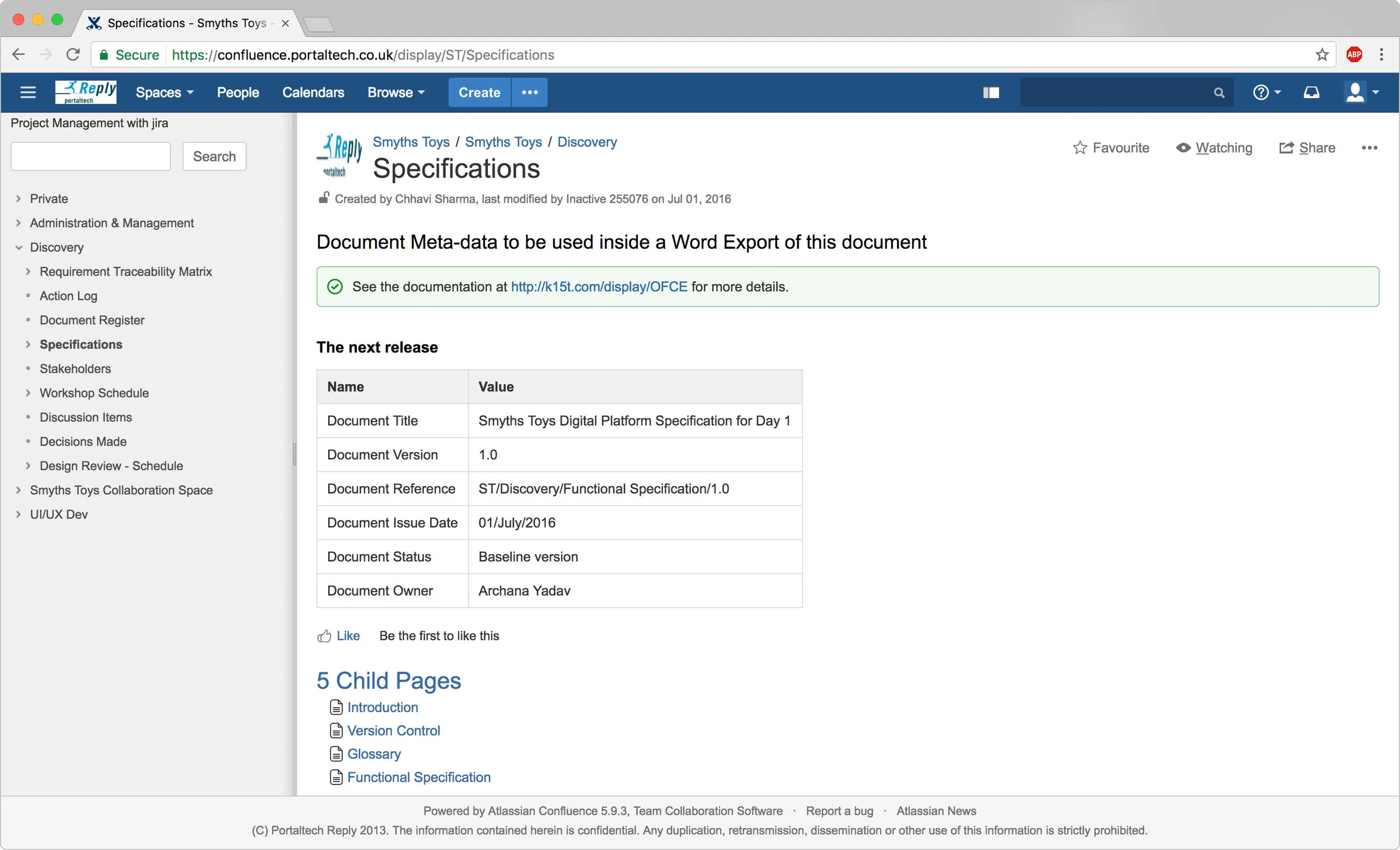Click the page restrictions unlock icon
Viewport: 1400px width, 850px height.
tap(324, 198)
